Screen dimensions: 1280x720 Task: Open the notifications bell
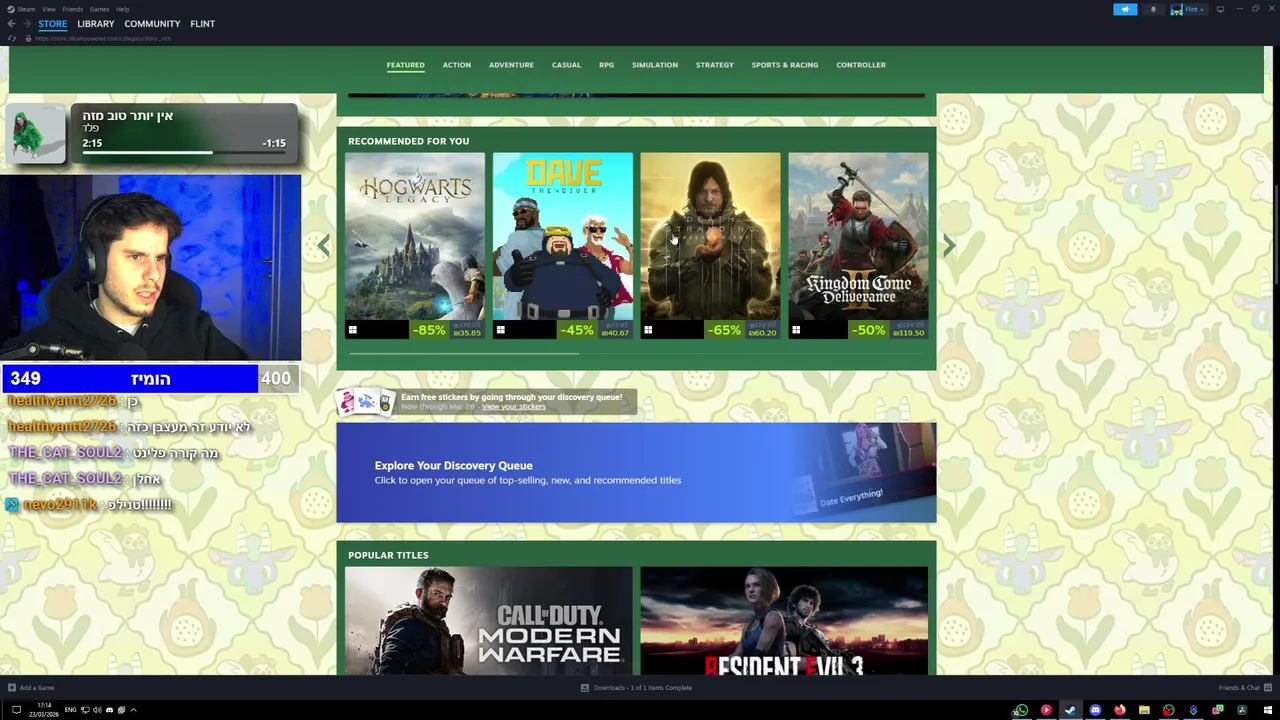(1153, 9)
